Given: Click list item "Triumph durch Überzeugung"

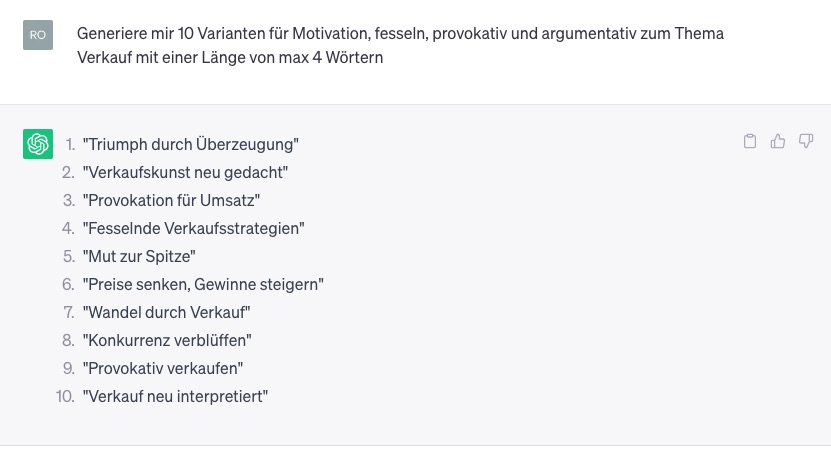Looking at the screenshot, I should pos(191,144).
